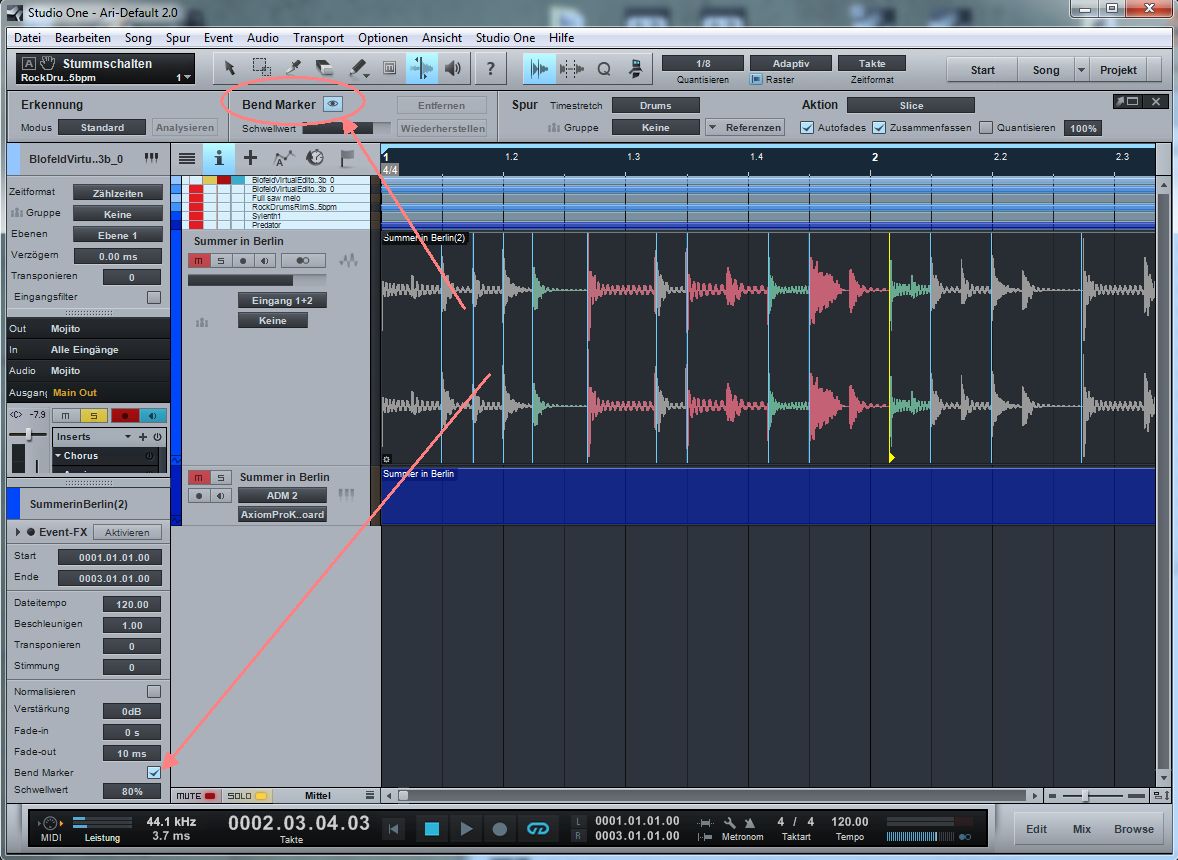
Task: Open the Modus Standard dropdown
Action: point(102,128)
